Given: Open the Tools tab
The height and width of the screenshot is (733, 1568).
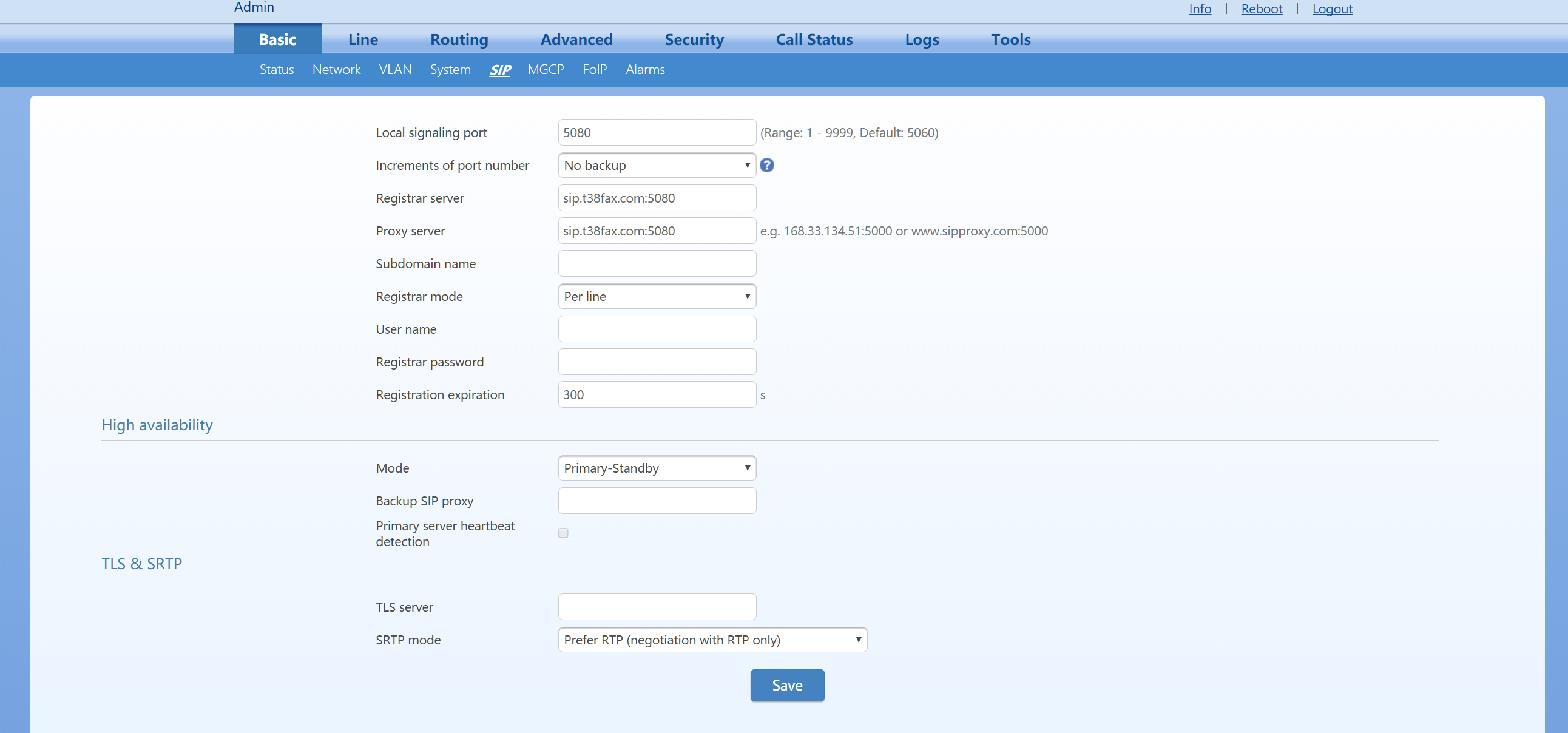Looking at the screenshot, I should click(x=1010, y=39).
